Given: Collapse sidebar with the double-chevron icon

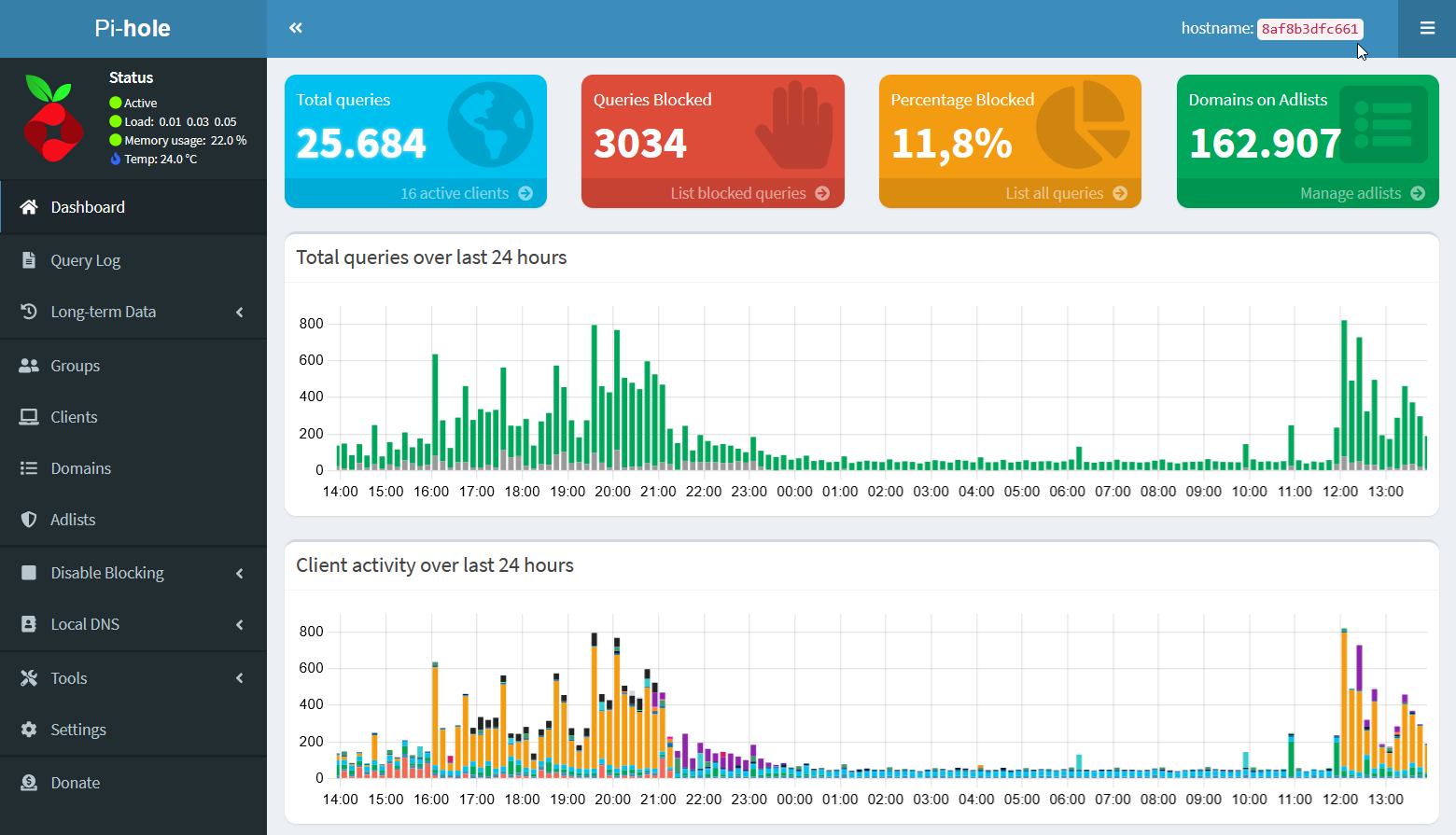Looking at the screenshot, I should (296, 28).
